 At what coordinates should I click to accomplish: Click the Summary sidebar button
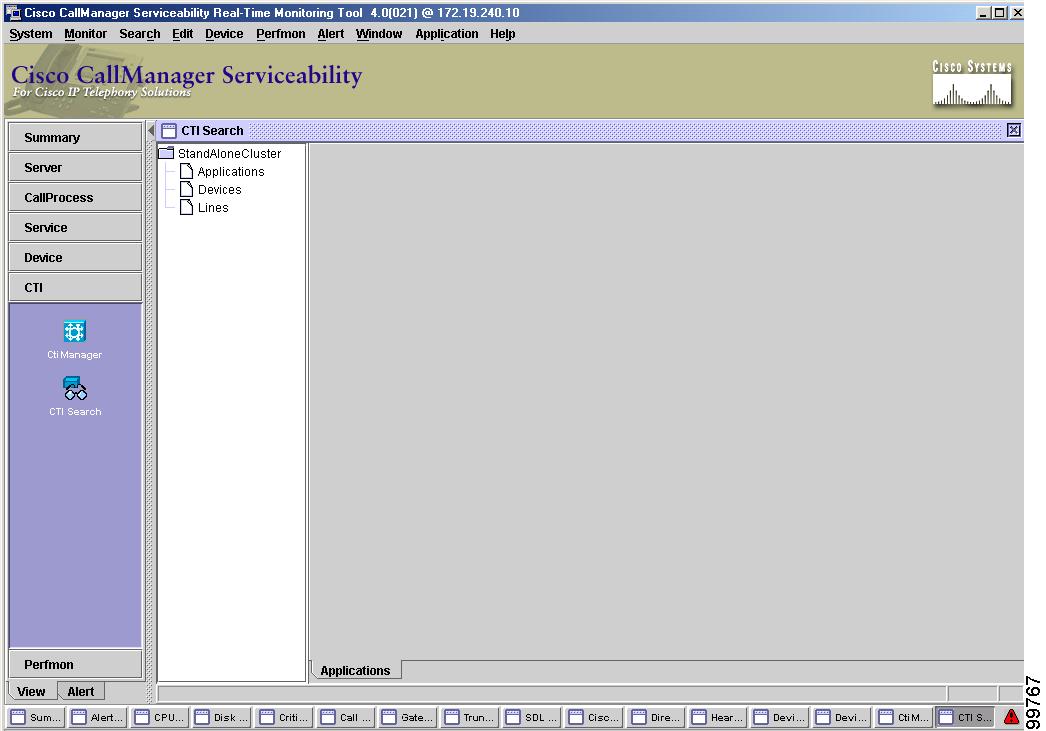click(75, 137)
